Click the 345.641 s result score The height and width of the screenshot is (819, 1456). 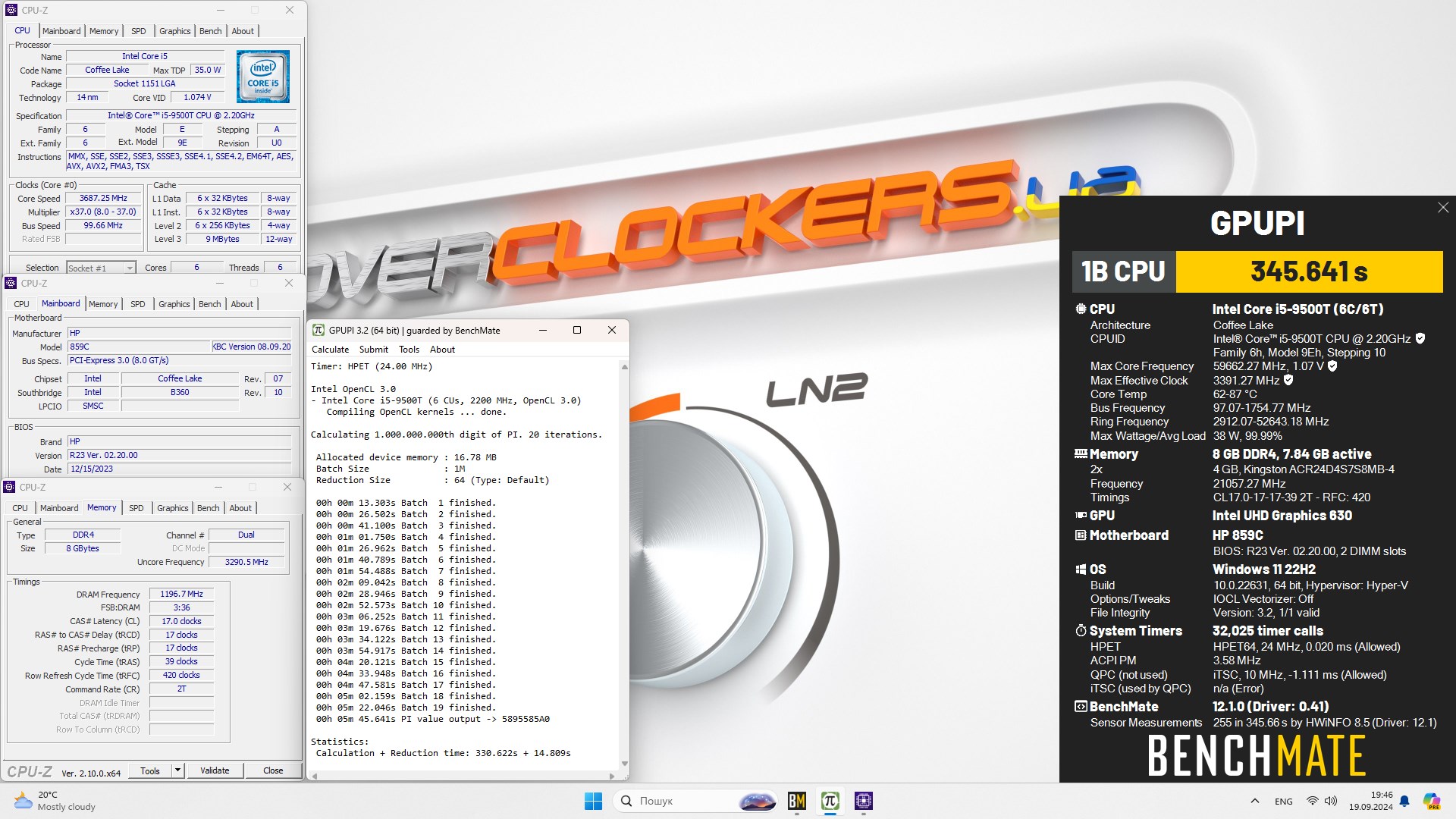(1309, 271)
